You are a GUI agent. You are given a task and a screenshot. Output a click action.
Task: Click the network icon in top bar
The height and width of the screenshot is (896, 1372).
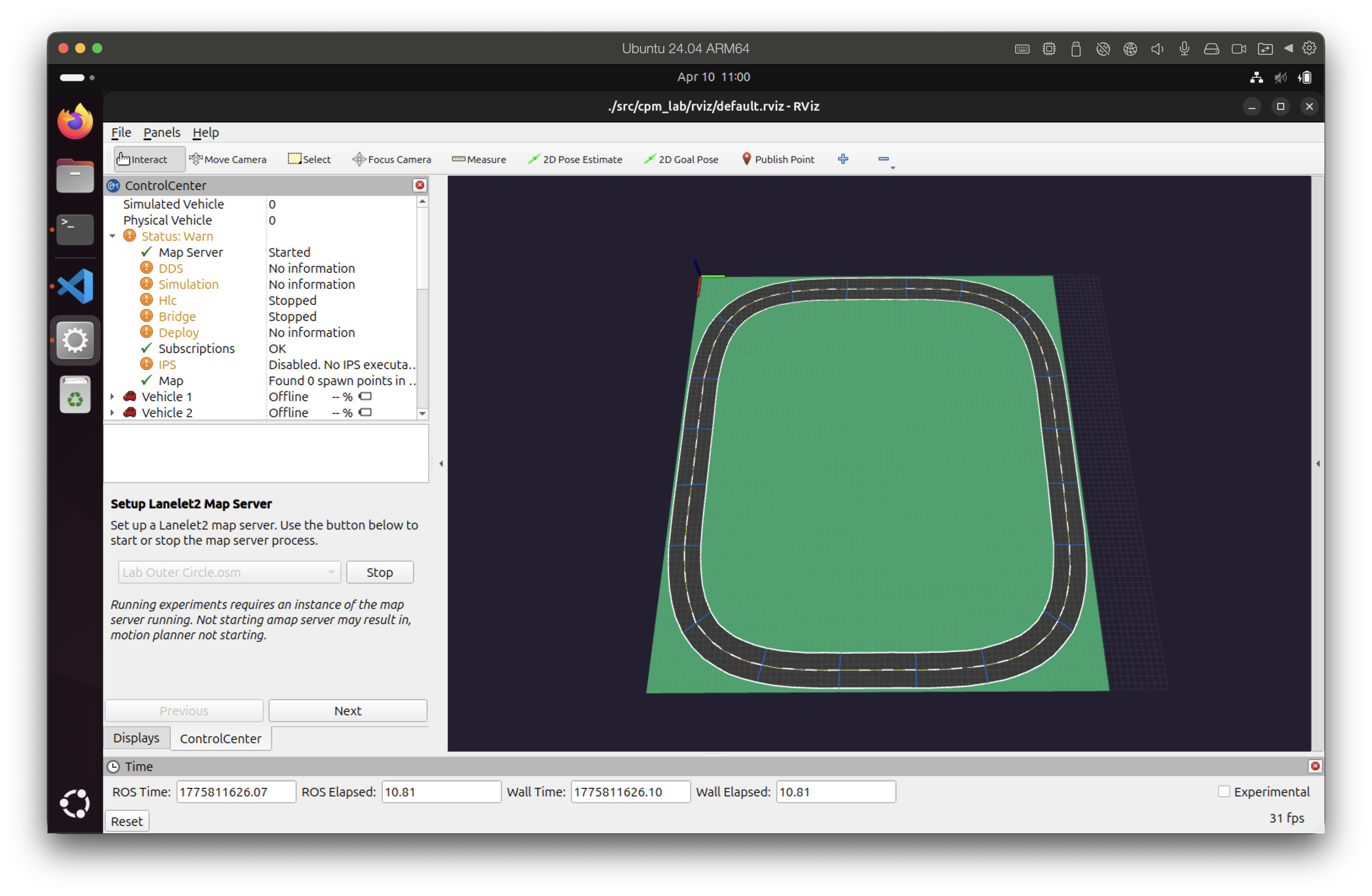click(1256, 77)
